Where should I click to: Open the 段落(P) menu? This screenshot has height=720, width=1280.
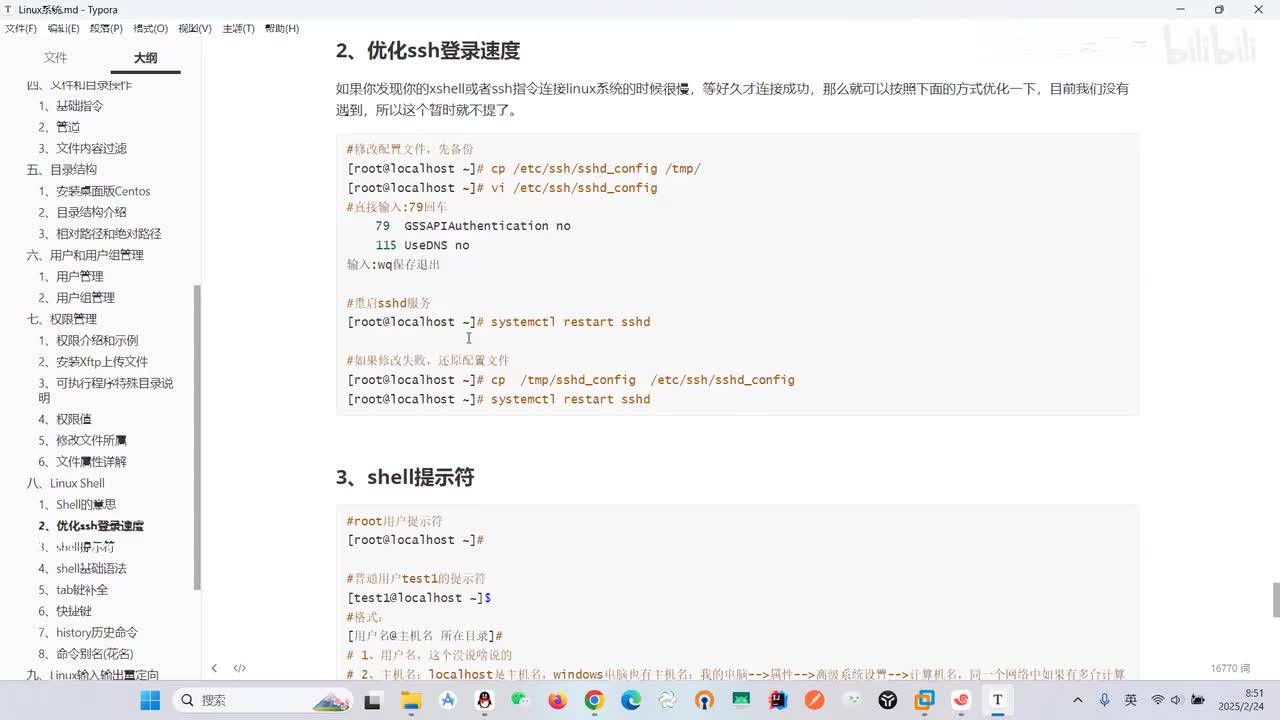coord(107,29)
